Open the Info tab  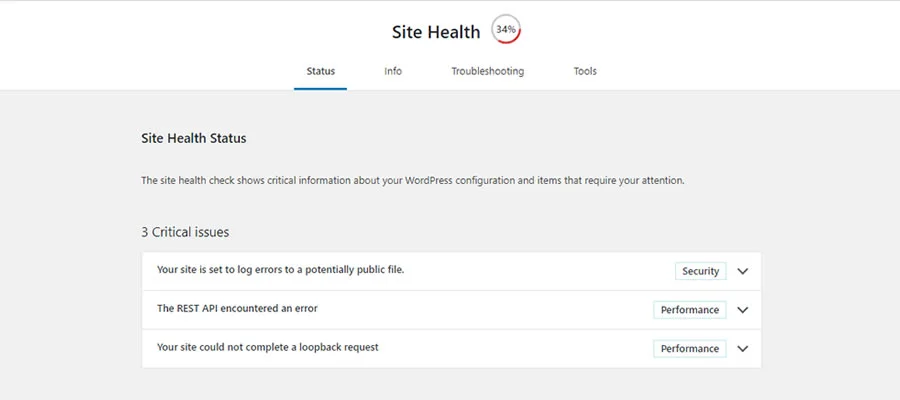[x=393, y=72]
